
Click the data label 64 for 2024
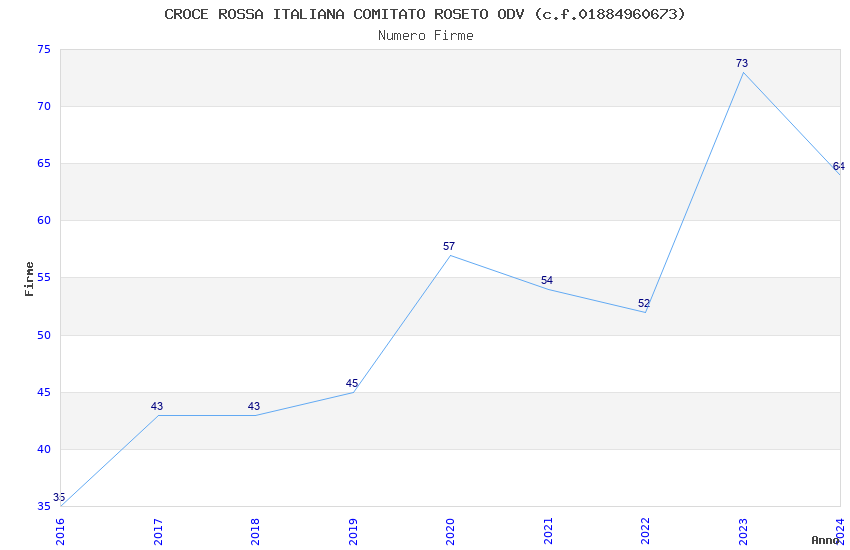(x=839, y=166)
